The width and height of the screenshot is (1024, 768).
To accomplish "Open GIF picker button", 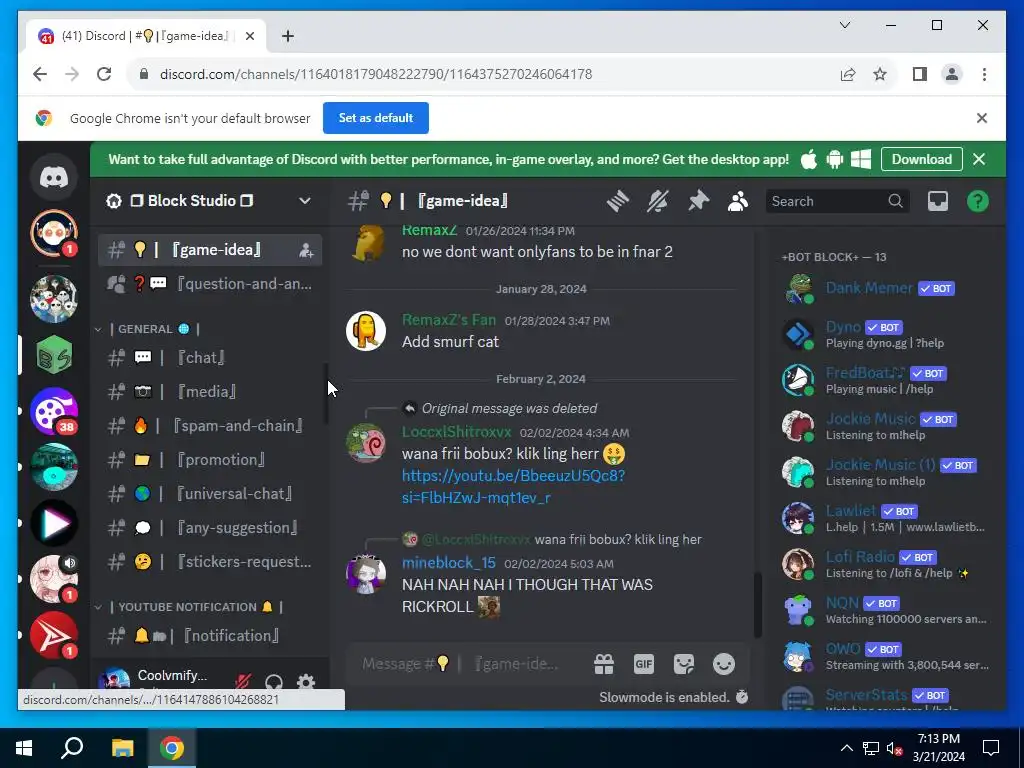I will pyautogui.click(x=643, y=664).
